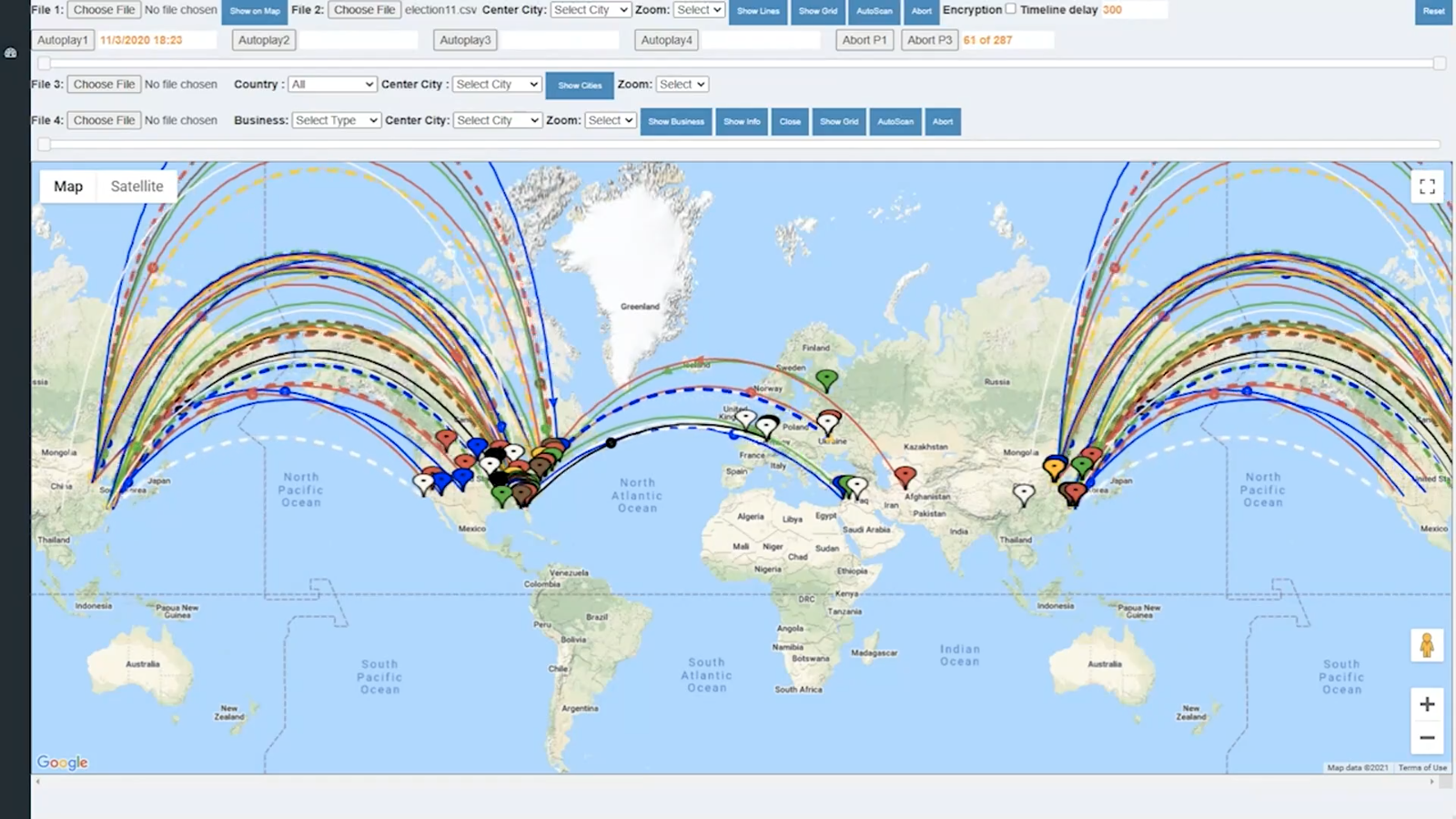This screenshot has width=1456, height=819.
Task: Click AutoScan button in File 4 row
Action: tap(895, 122)
